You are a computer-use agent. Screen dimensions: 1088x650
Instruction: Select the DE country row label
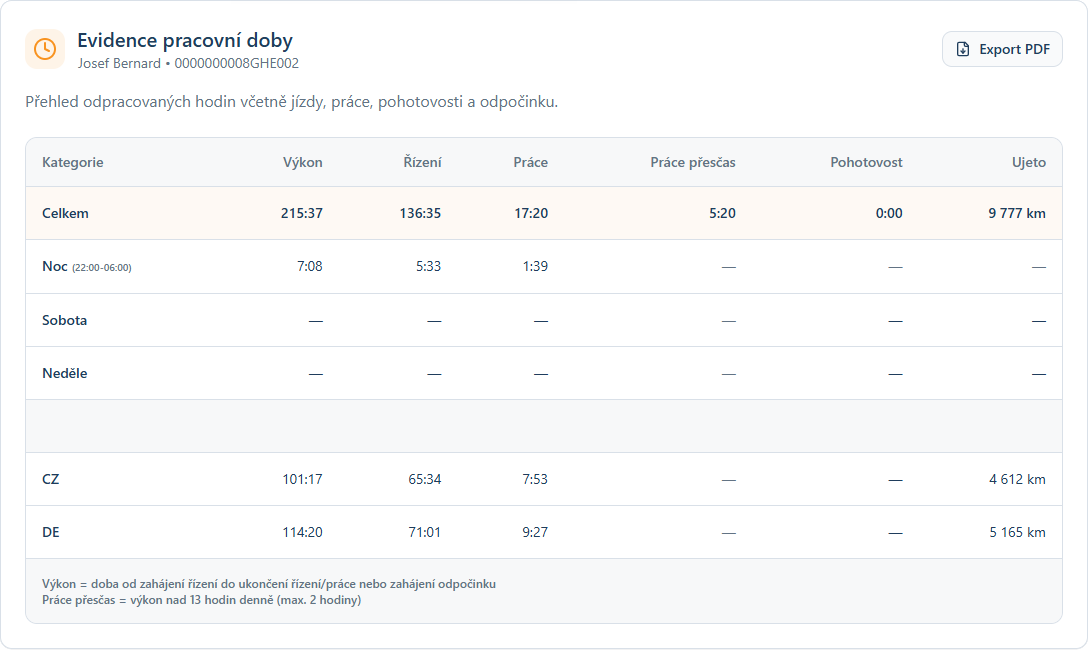tap(51, 532)
